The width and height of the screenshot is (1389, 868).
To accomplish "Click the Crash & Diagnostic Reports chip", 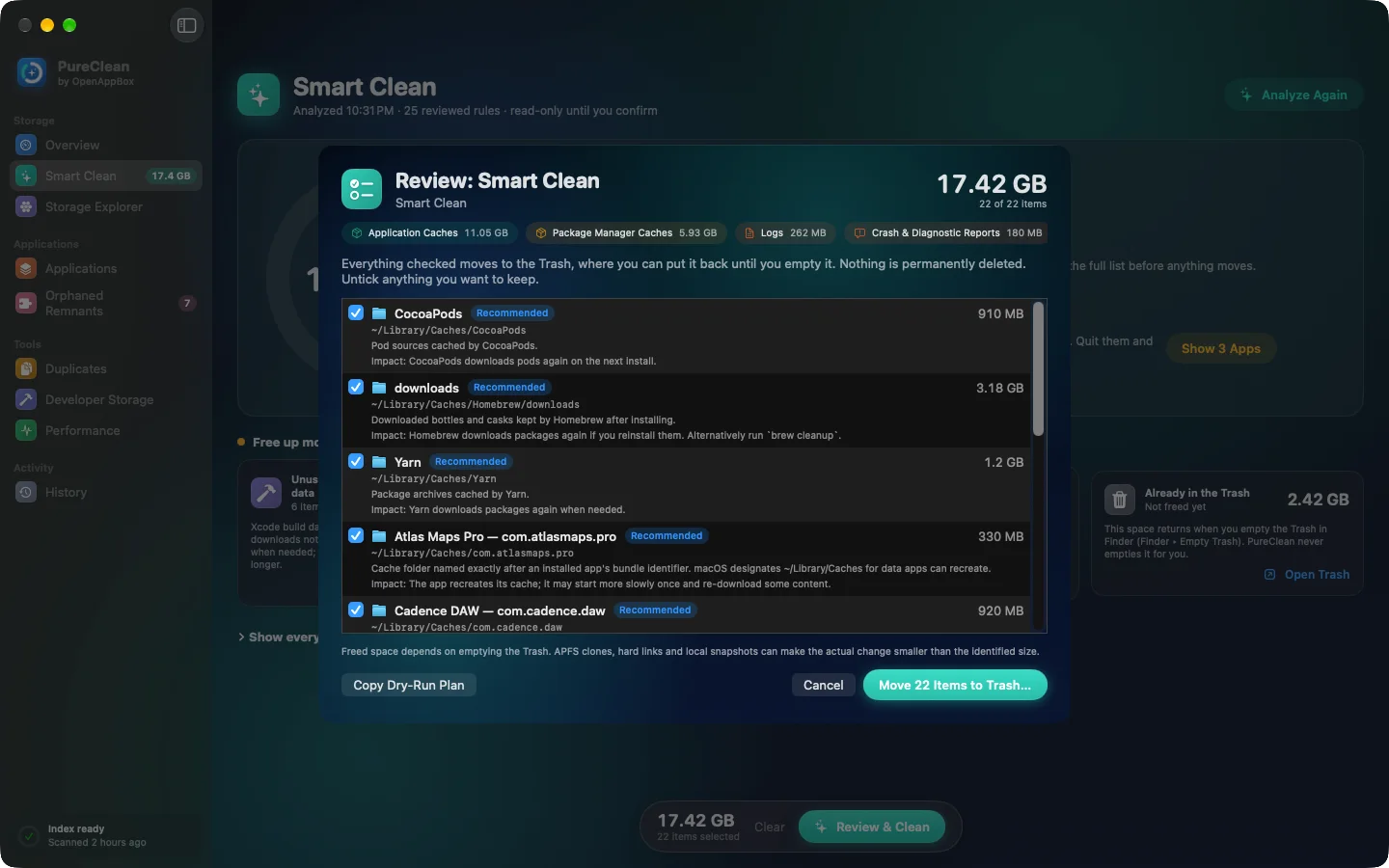I will point(945,232).
